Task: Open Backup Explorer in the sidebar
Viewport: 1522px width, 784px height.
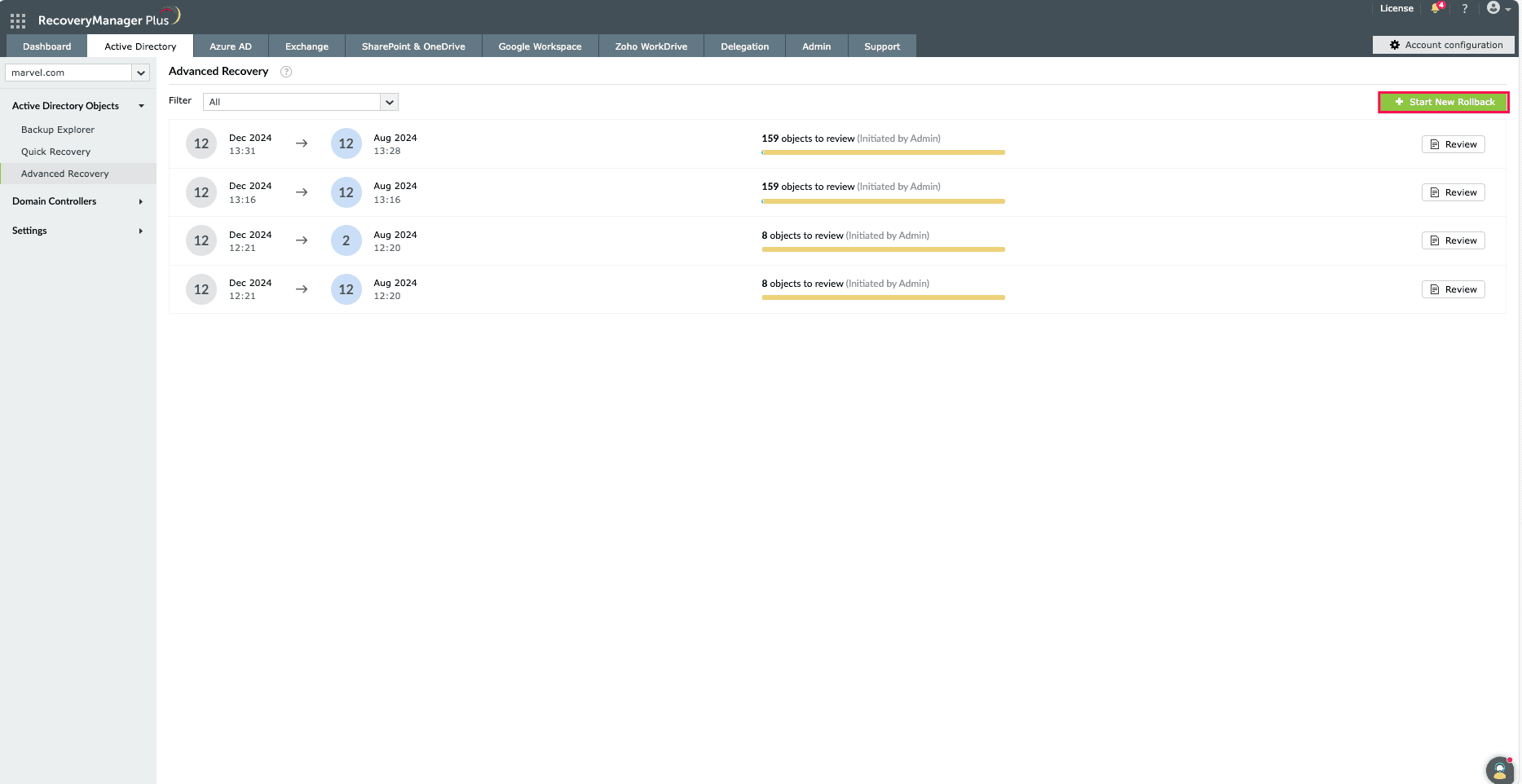Action: point(58,130)
